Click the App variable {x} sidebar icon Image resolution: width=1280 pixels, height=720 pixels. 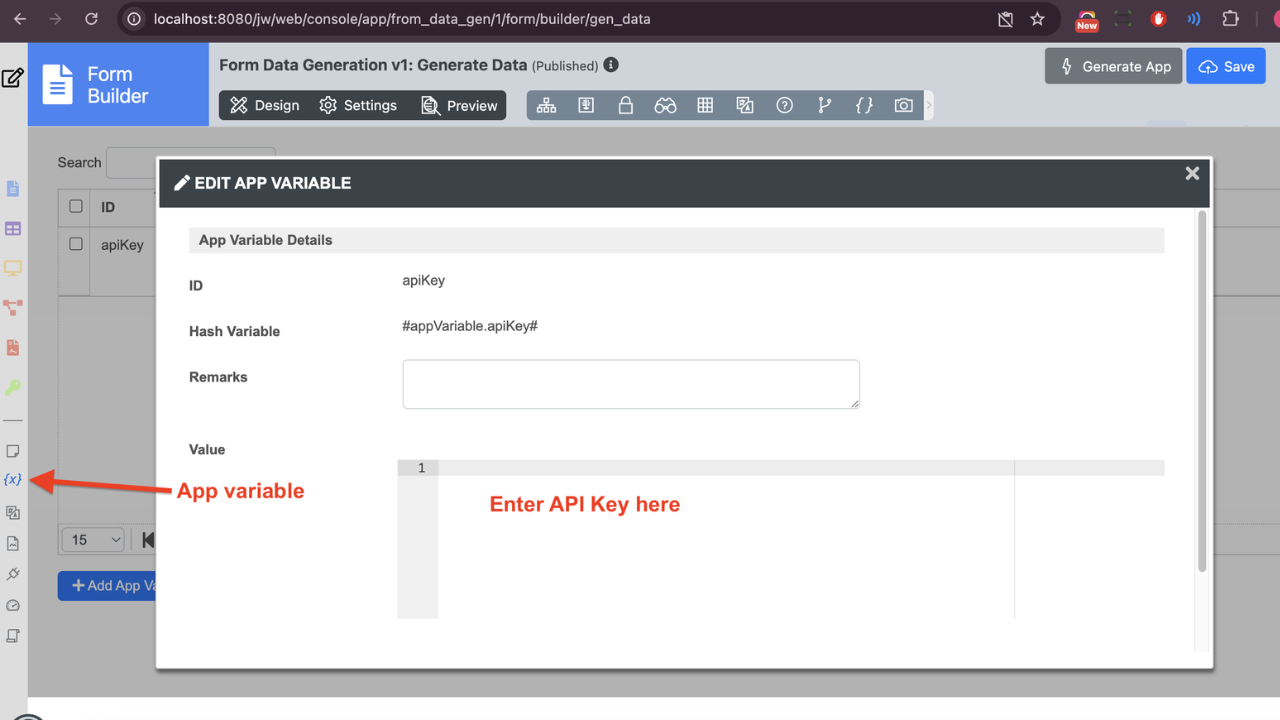point(13,480)
